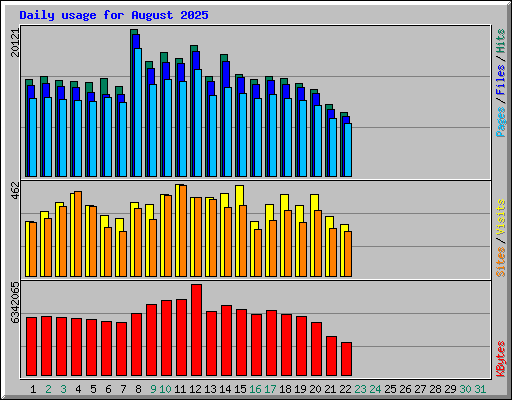This screenshot has width=512, height=400.
Task: Click day 31 on the x-axis
Action: coord(480,389)
